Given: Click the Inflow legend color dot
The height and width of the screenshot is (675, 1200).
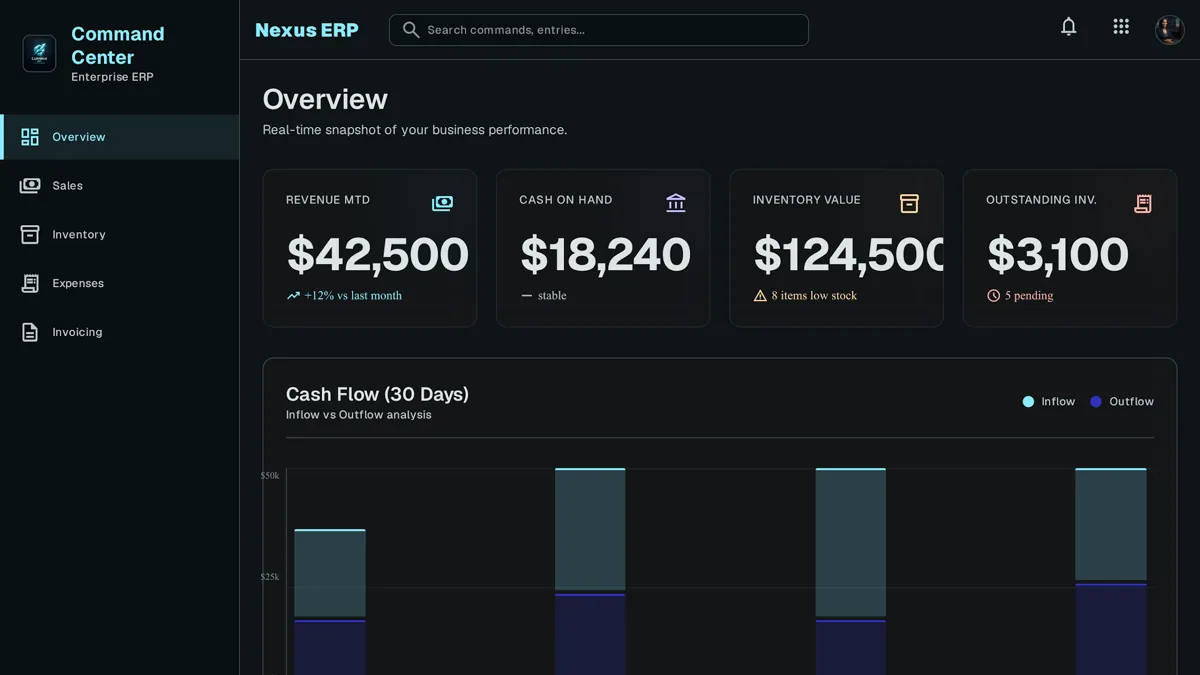Looking at the screenshot, I should pos(1028,402).
